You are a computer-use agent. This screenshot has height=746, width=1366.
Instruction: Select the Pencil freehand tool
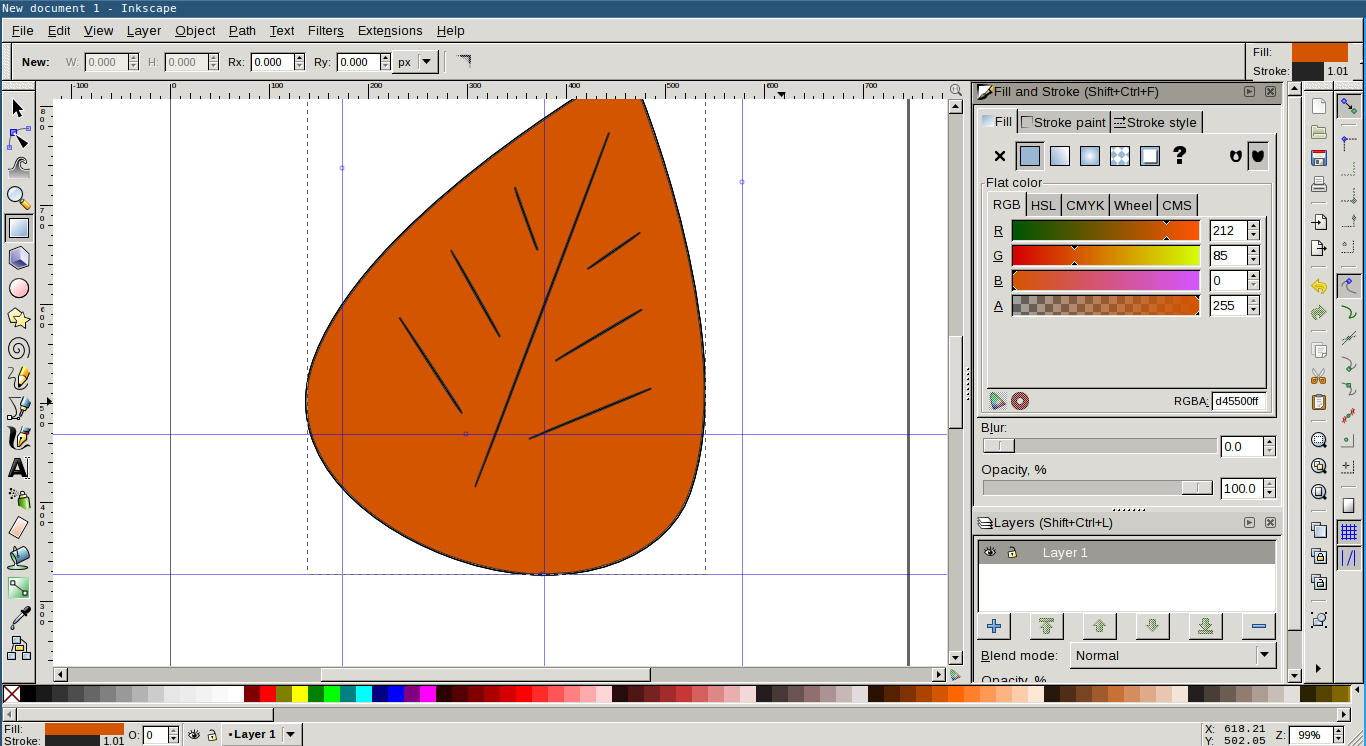pos(18,378)
